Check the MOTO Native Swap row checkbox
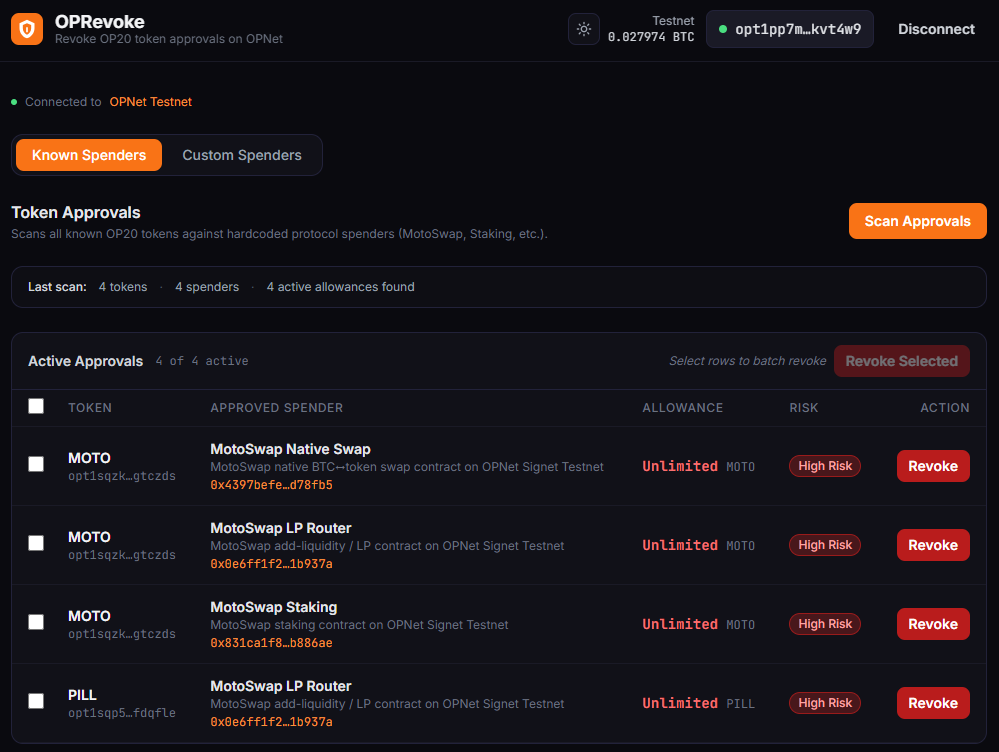 pos(36,464)
